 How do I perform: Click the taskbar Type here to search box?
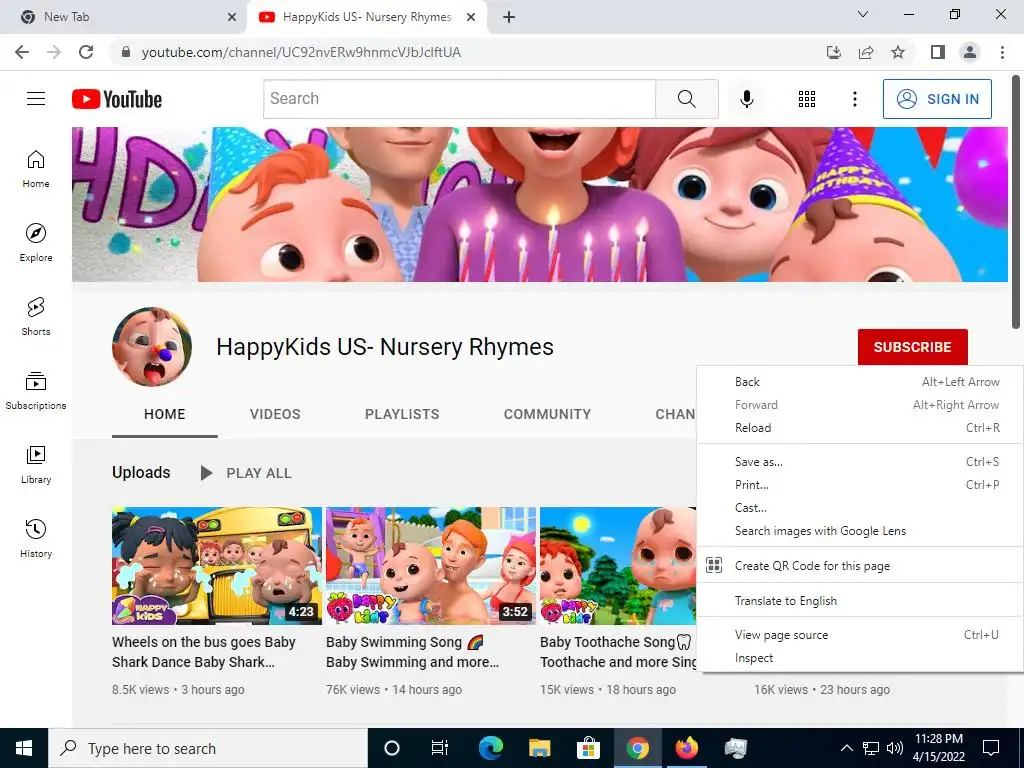pyautogui.click(x=208, y=748)
